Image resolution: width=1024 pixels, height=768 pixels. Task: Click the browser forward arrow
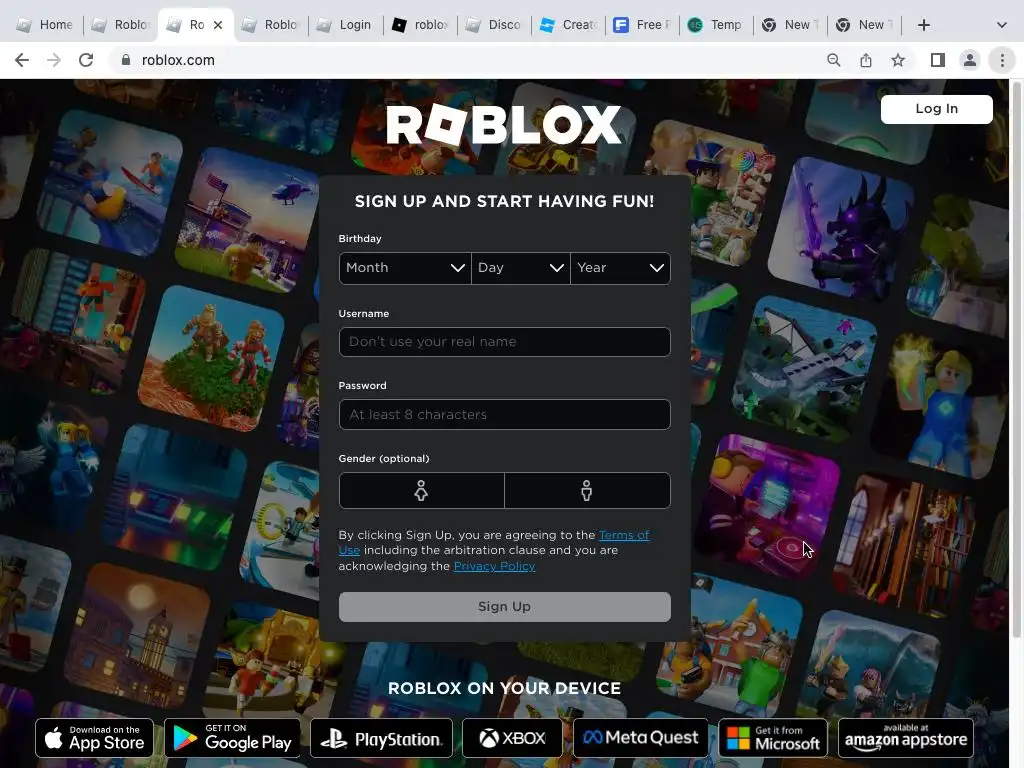pos(54,60)
